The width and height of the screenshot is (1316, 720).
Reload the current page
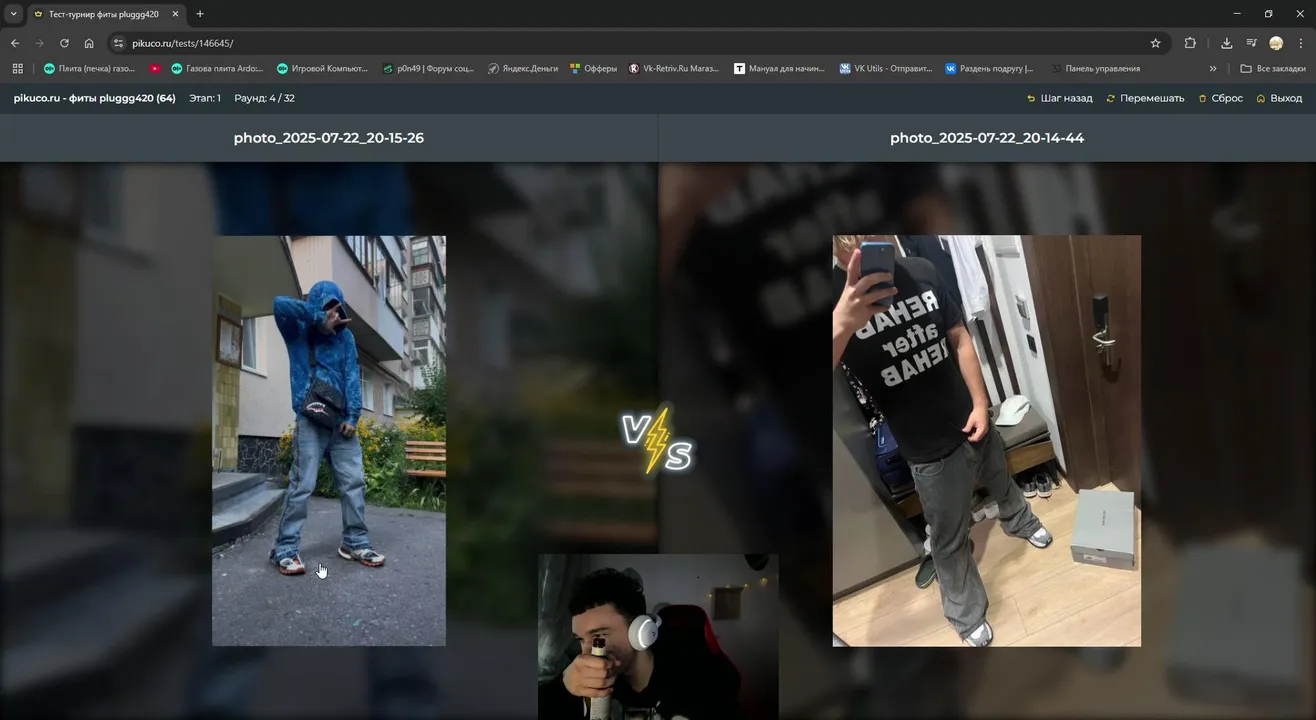(64, 43)
